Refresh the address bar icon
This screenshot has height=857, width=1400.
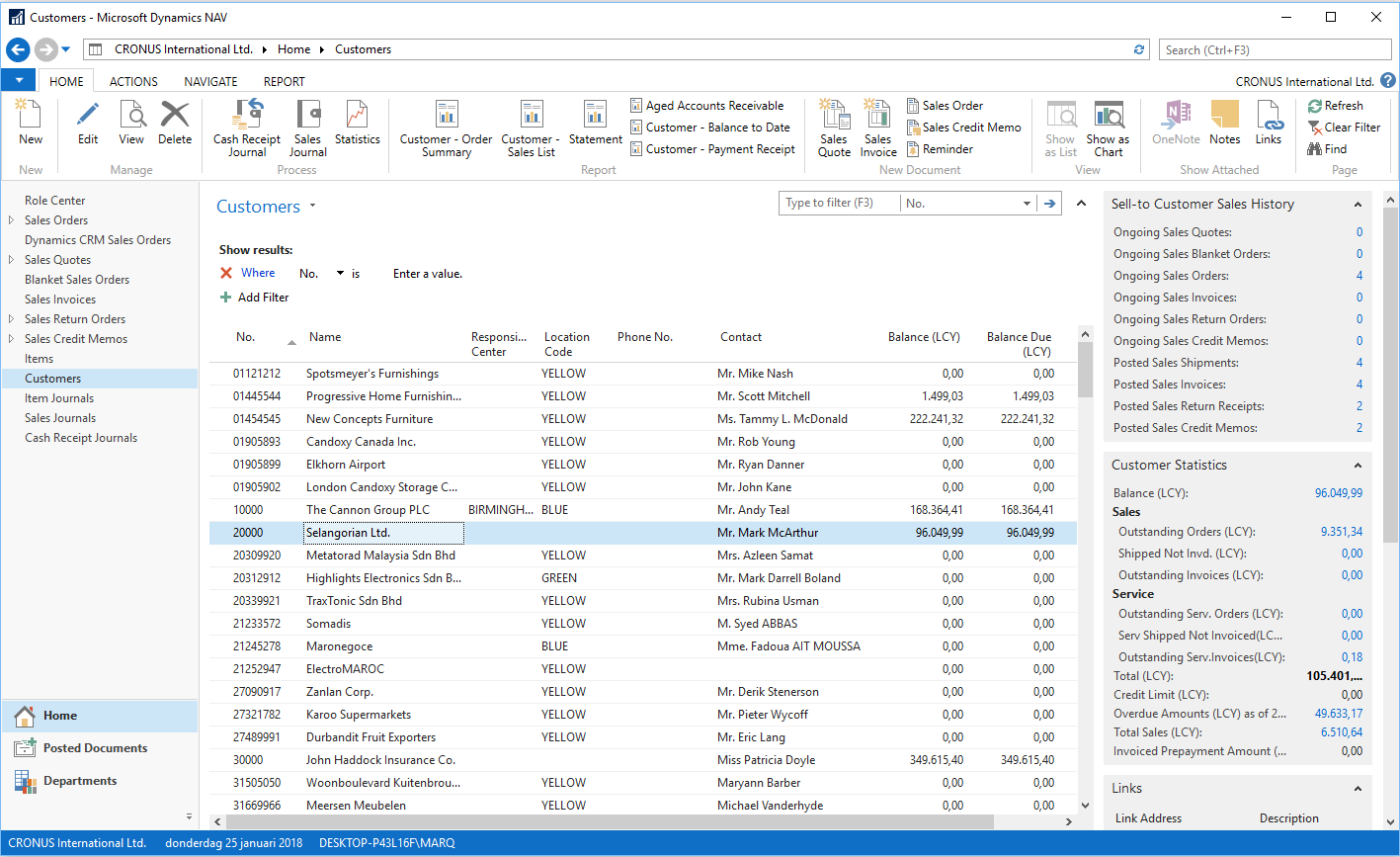point(1139,49)
